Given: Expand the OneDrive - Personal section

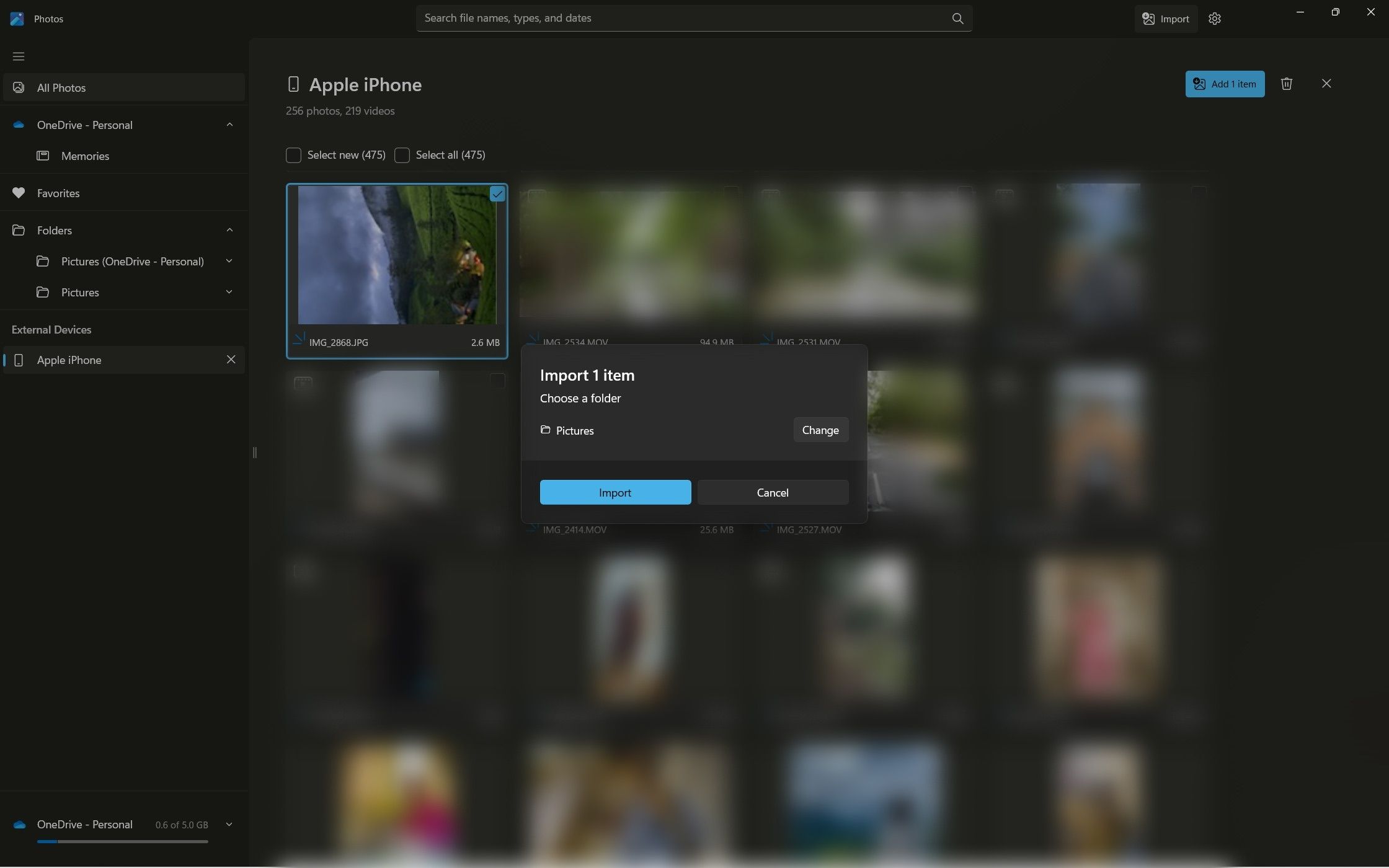Looking at the screenshot, I should [x=228, y=125].
